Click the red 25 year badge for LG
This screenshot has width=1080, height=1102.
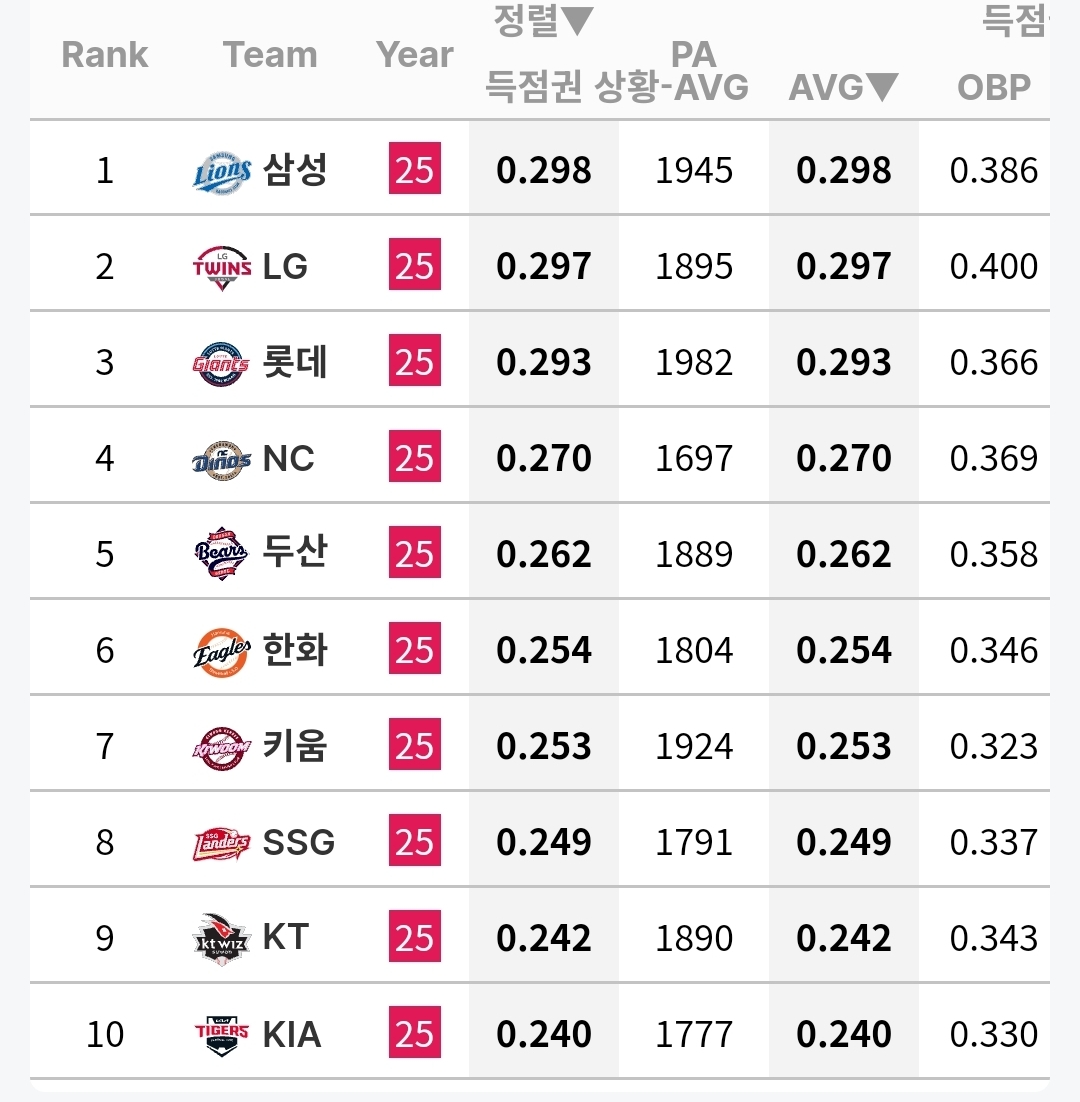coord(414,267)
